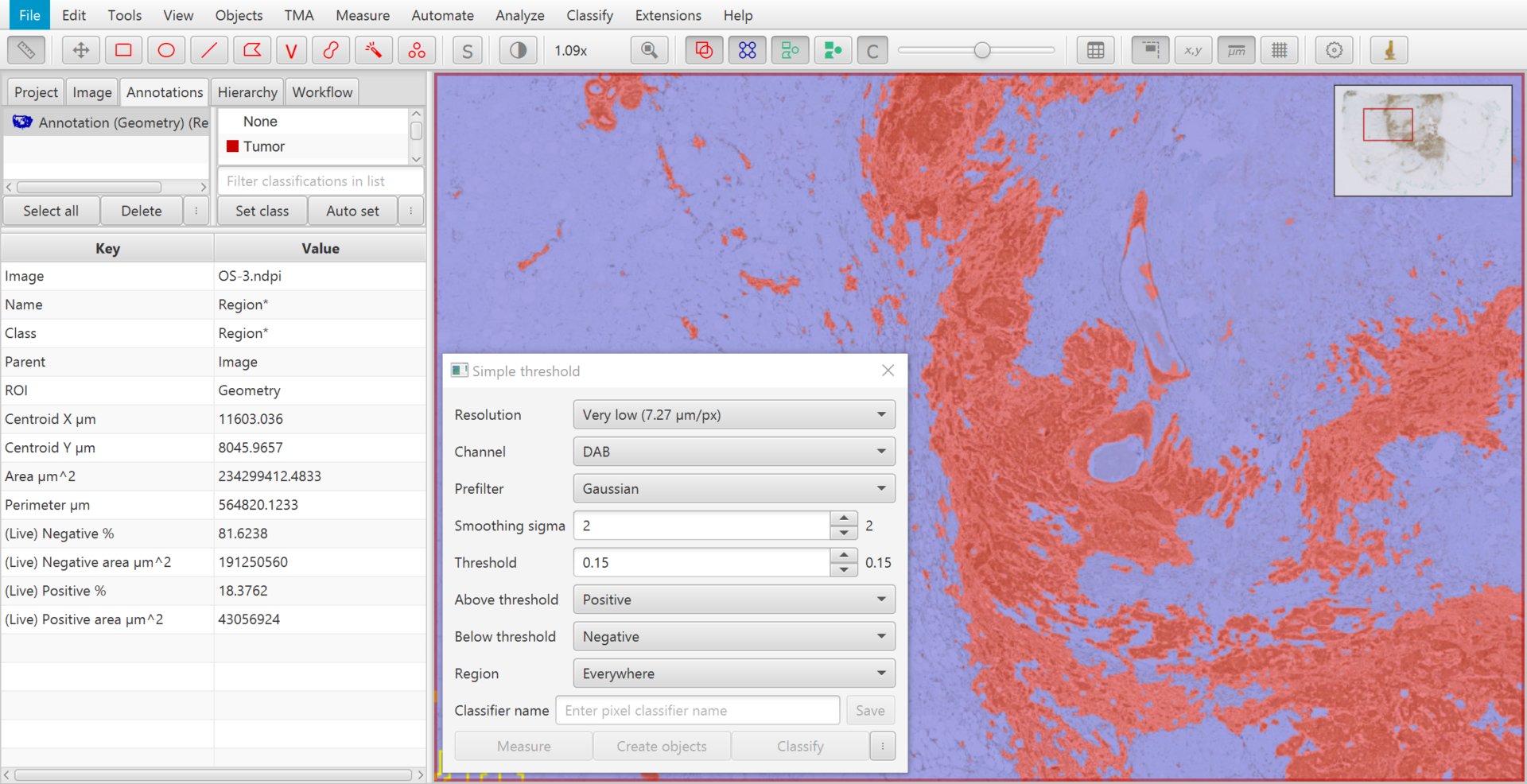The height and width of the screenshot is (784, 1527).
Task: Select the Points tool
Action: click(x=417, y=50)
